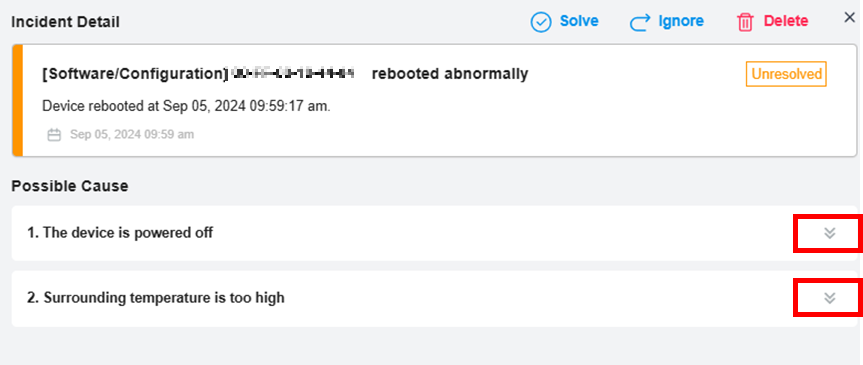Select the "1. The device is powered off" row
Screen dimensions: 863x365
pyautogui.click(x=434, y=233)
